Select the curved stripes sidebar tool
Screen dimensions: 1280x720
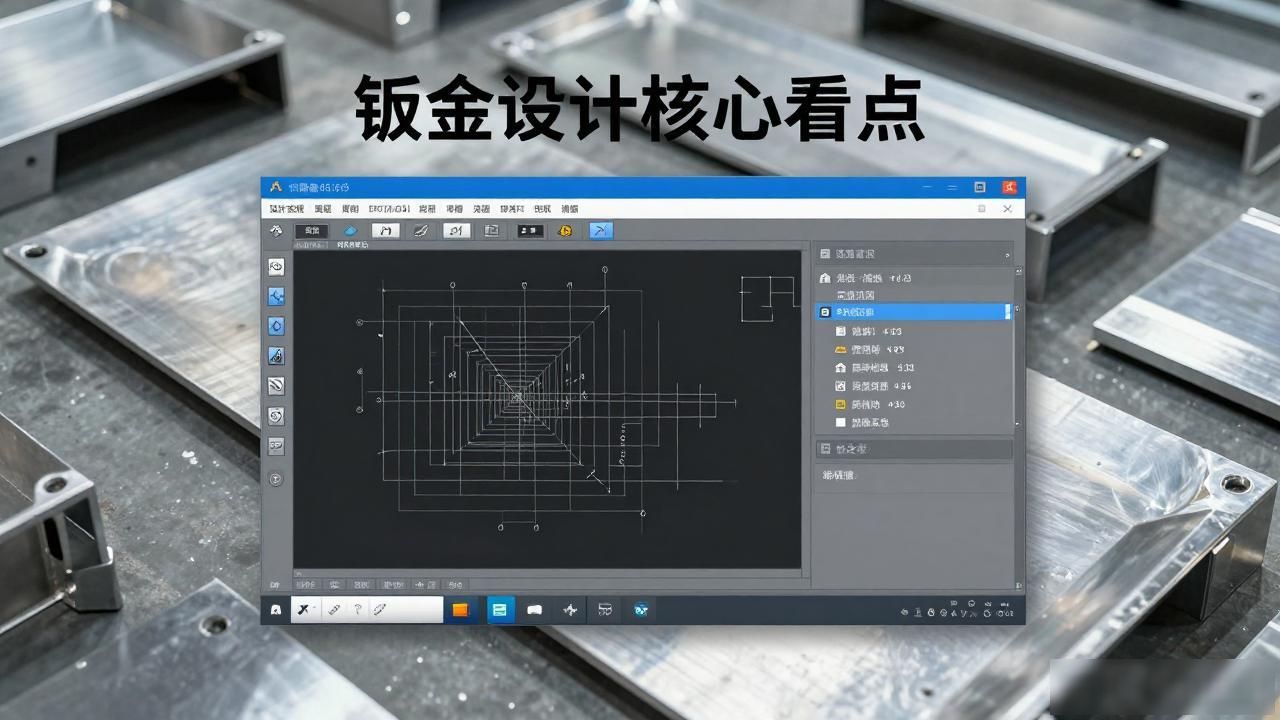click(276, 385)
